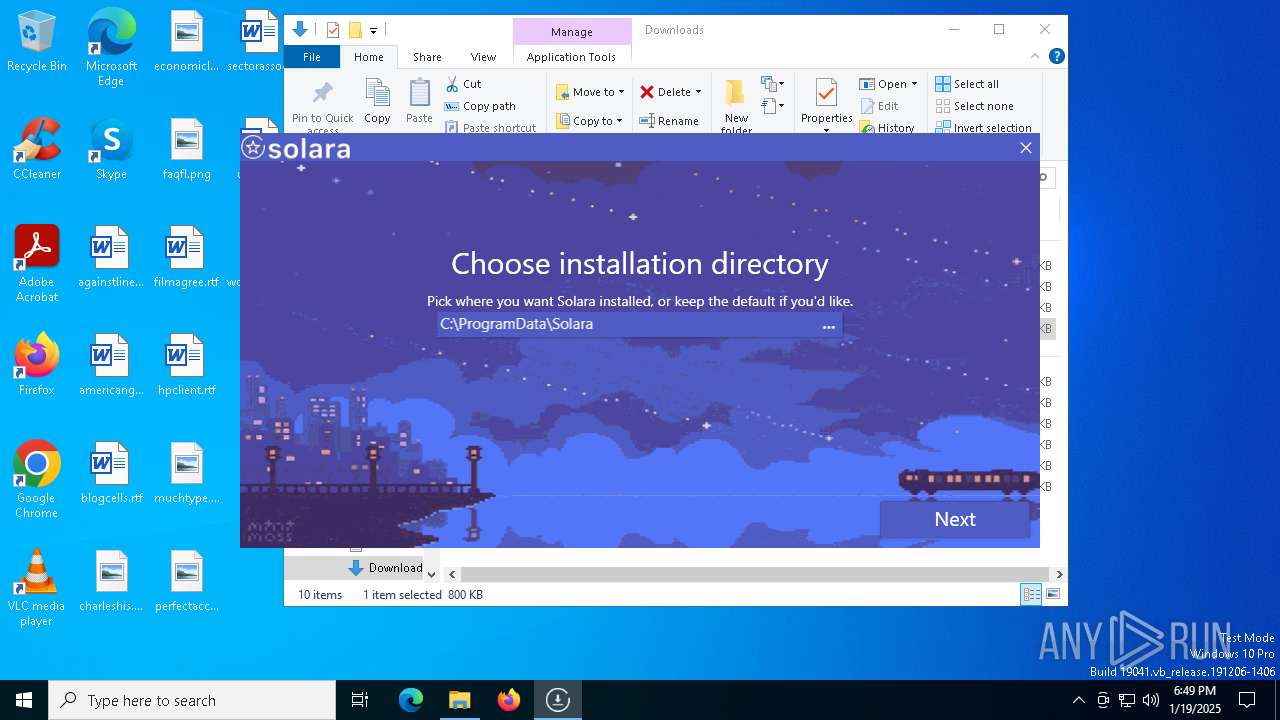Open the File tab in Explorer
The image size is (1280, 720).
312,57
